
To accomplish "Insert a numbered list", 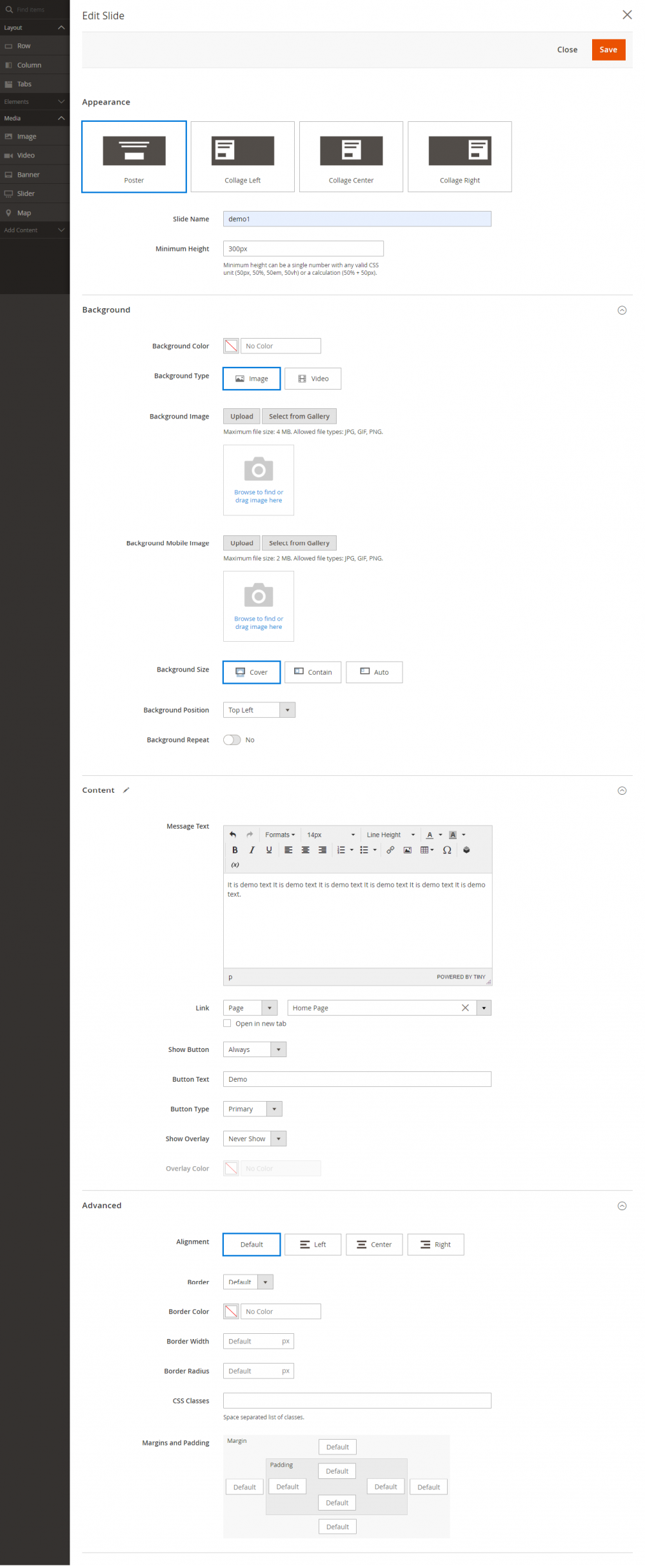I will click(341, 849).
